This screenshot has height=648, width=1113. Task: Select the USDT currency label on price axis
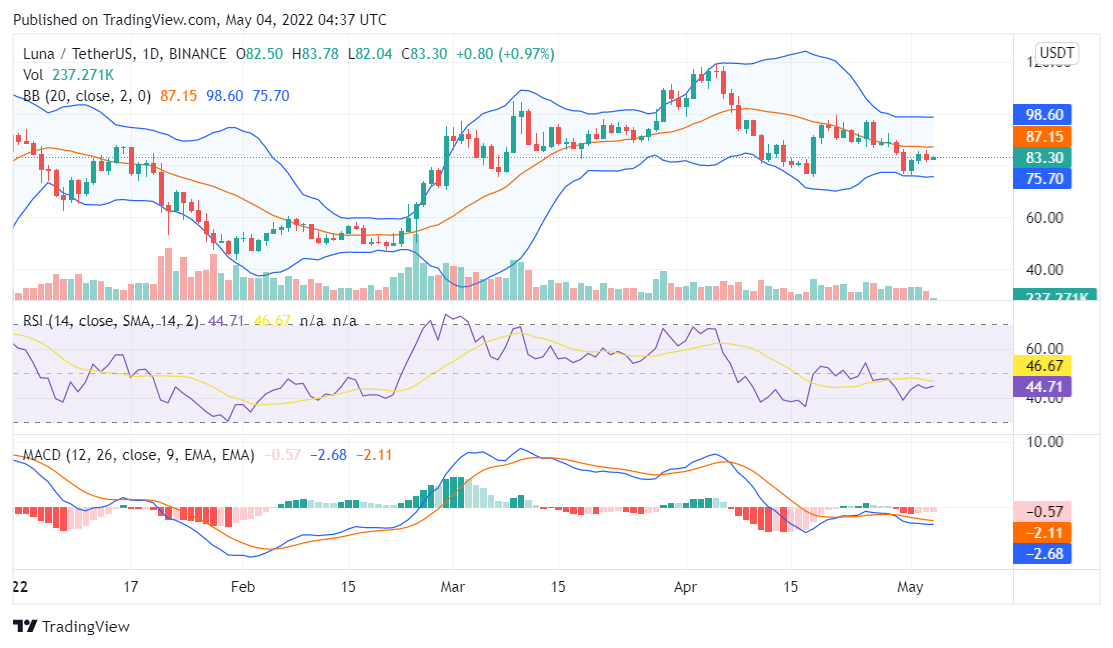tap(1058, 53)
